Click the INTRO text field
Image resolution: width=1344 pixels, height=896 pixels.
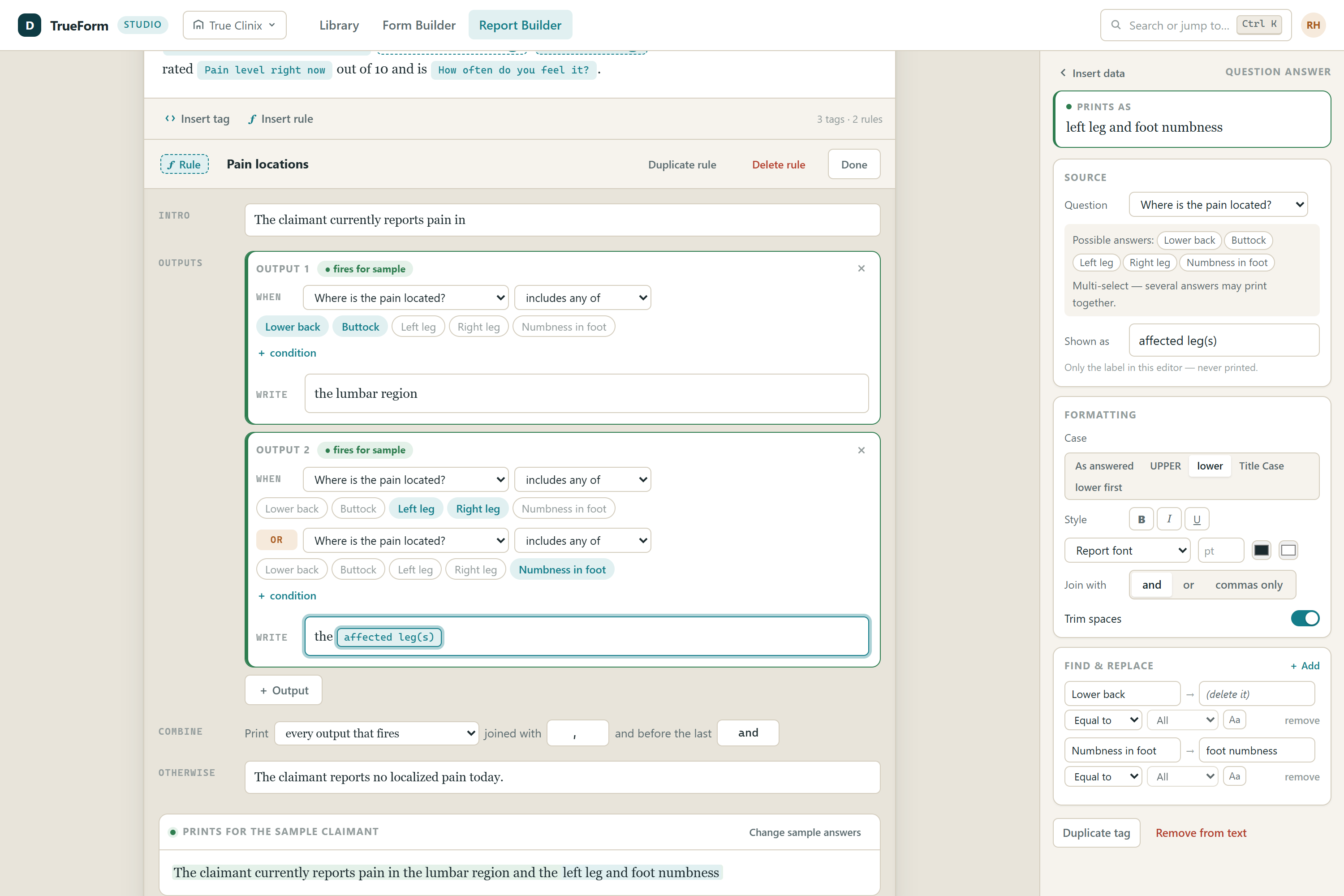point(562,220)
